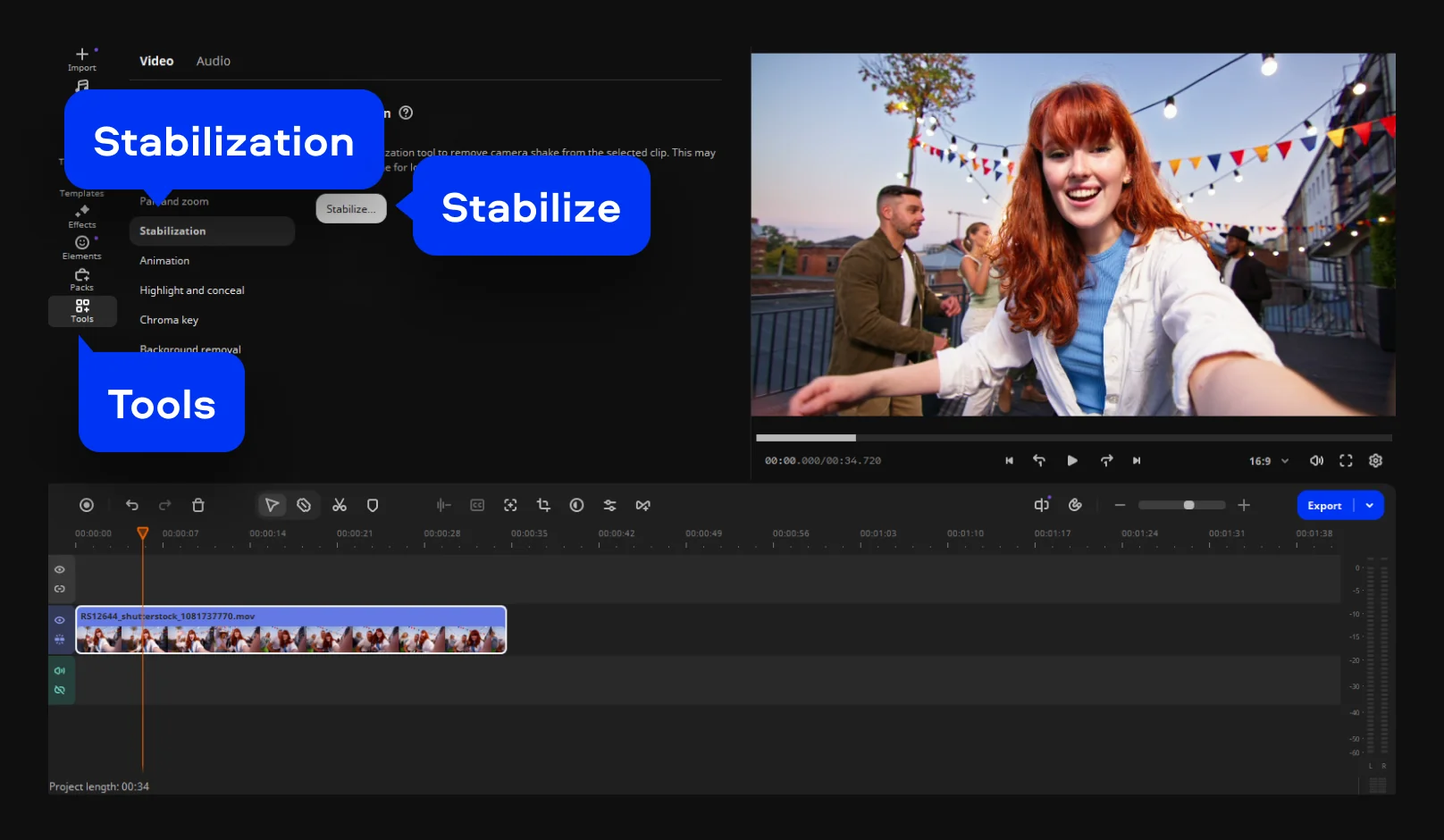The height and width of the screenshot is (840, 1444).
Task: Open the transition wizard icon
Action: pos(642,505)
